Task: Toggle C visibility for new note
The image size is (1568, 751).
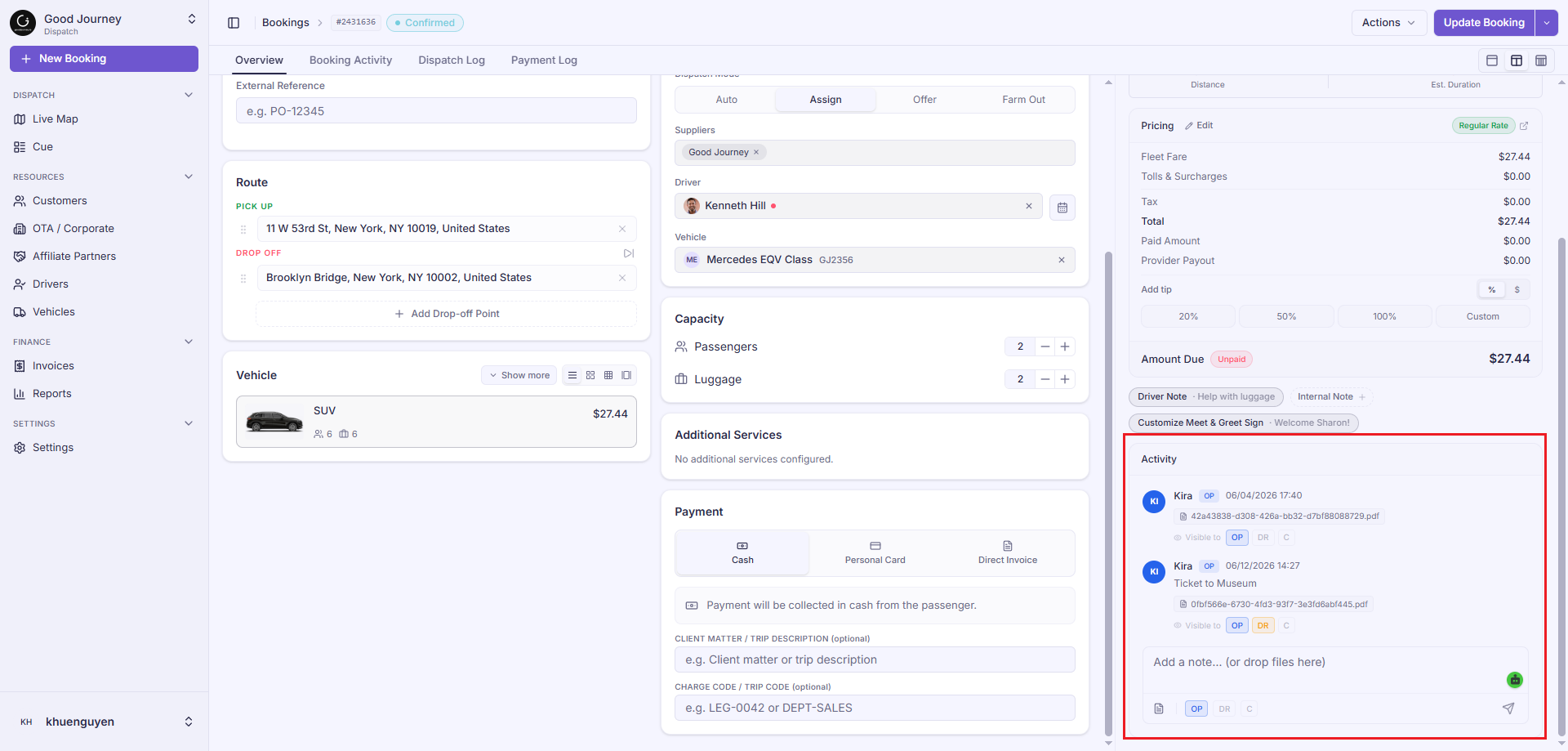Action: (1249, 709)
